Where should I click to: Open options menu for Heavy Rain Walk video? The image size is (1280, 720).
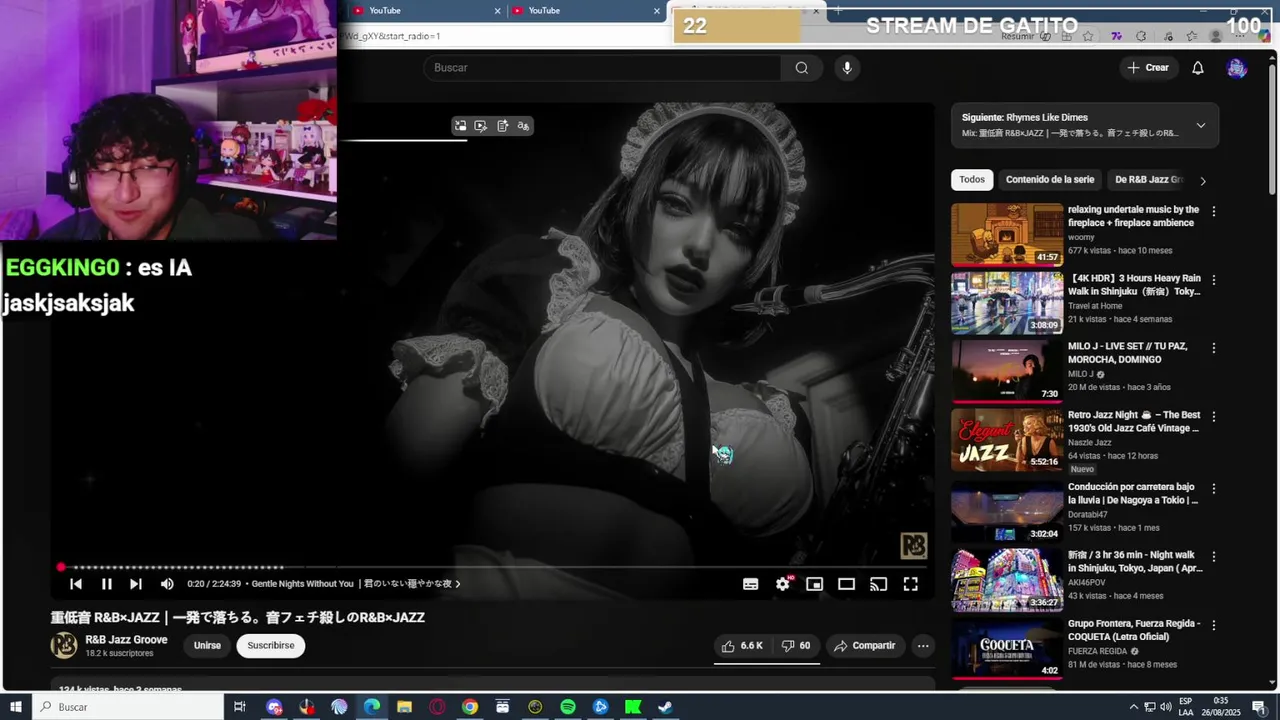pyautogui.click(x=1214, y=280)
